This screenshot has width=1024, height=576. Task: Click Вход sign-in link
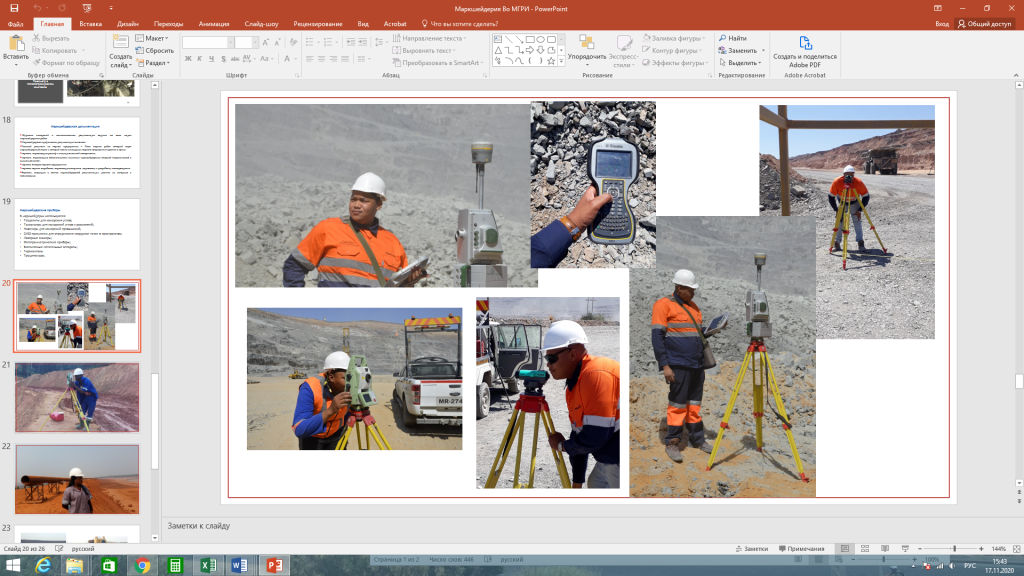tap(942, 24)
